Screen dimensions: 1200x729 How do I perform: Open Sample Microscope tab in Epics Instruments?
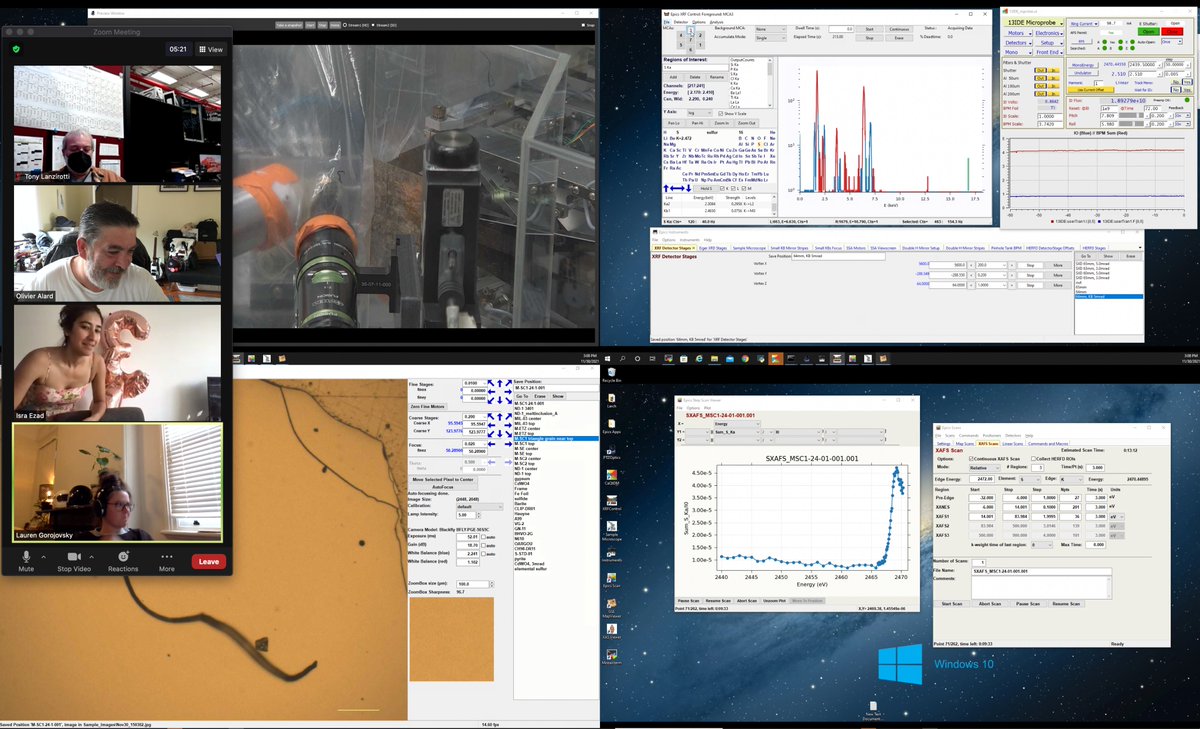point(749,248)
